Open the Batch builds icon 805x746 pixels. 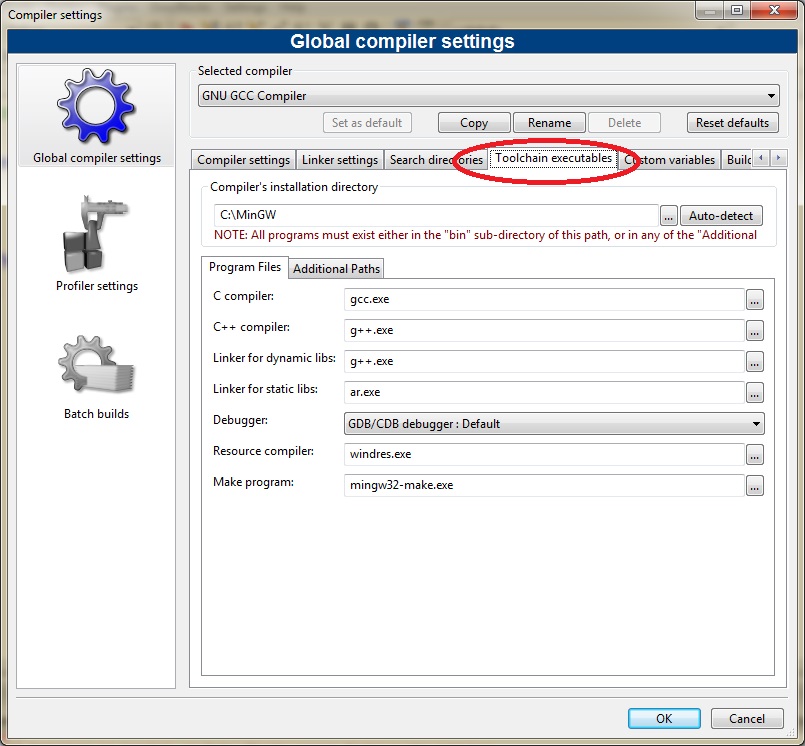(96, 365)
